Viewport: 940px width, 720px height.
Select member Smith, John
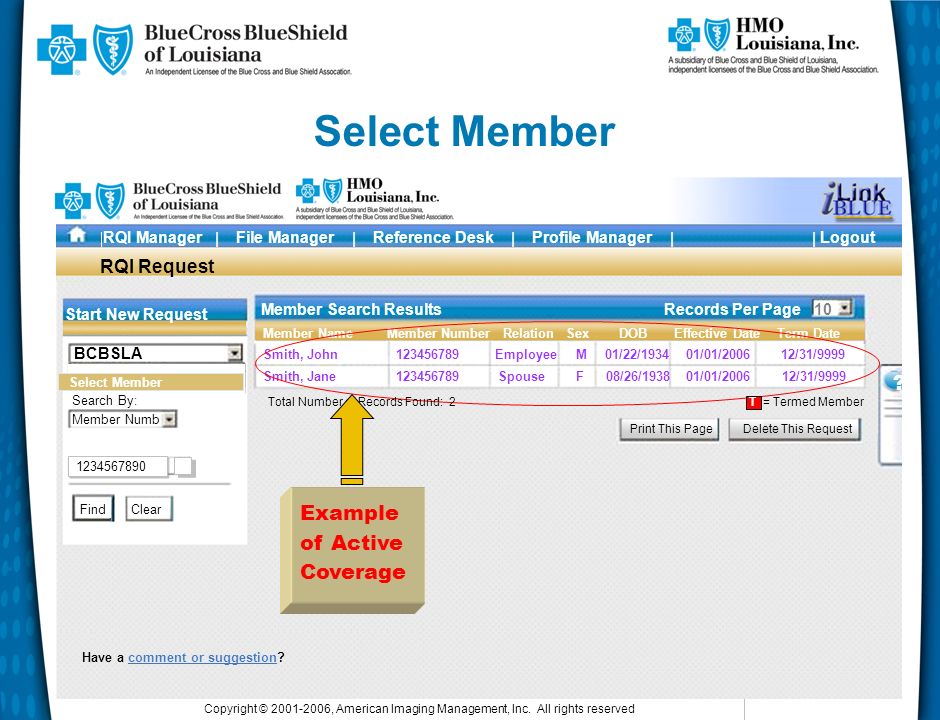[301, 354]
